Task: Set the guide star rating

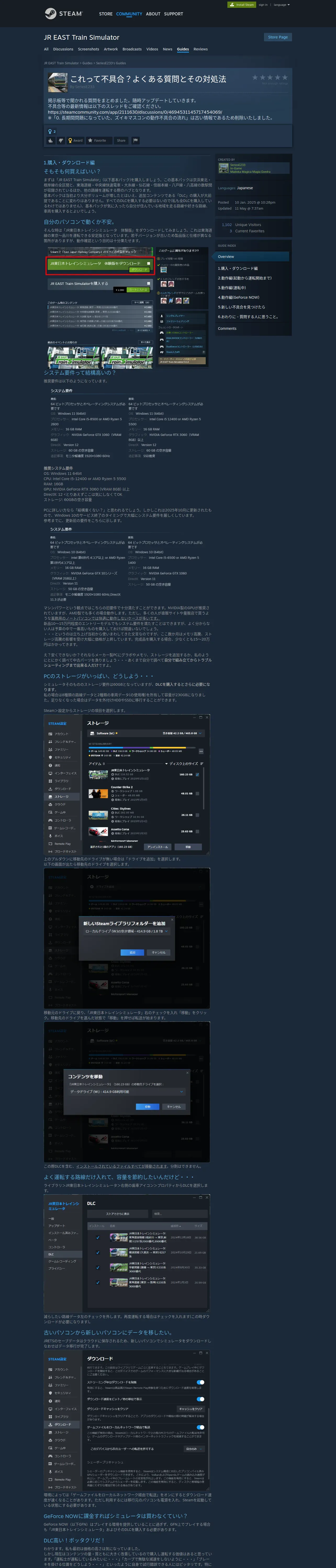Action: 270,77
